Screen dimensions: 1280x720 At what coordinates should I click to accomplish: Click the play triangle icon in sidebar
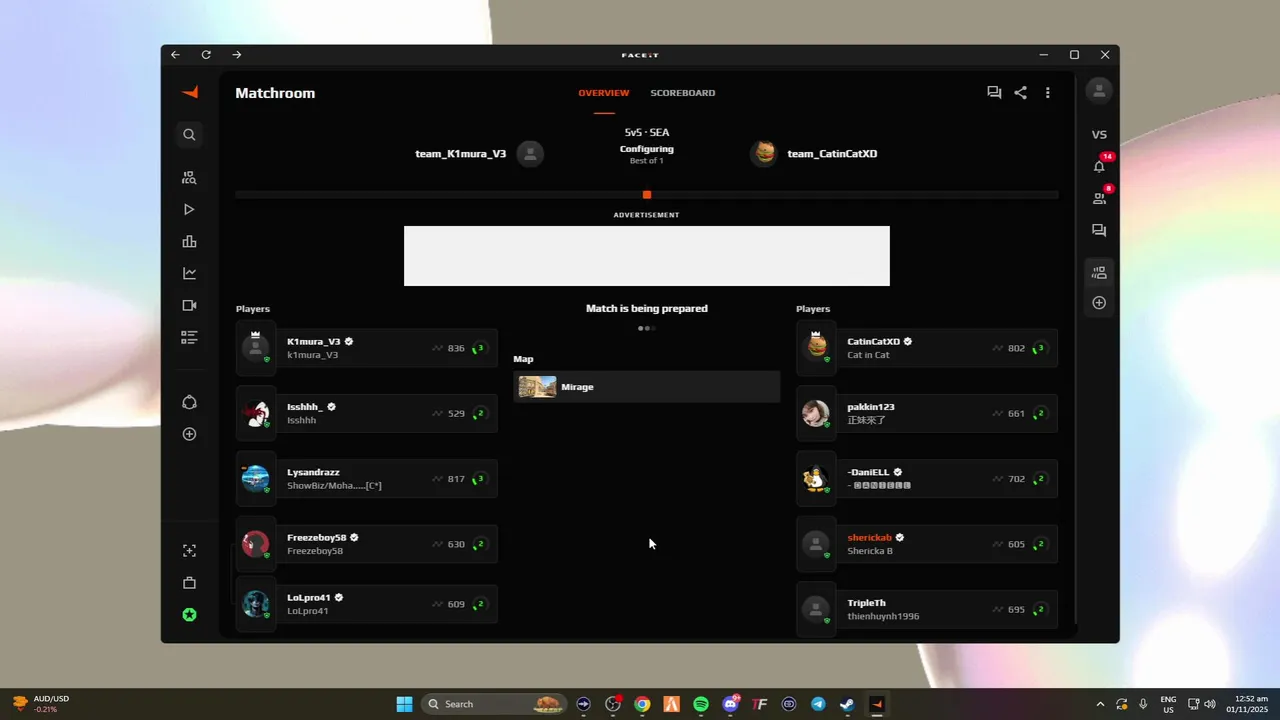[189, 210]
